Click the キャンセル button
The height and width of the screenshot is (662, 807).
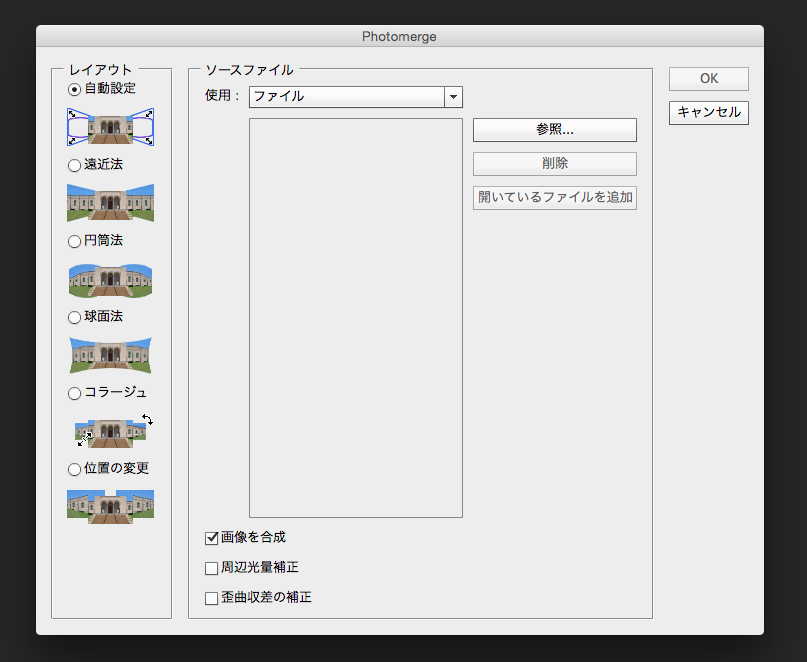(x=709, y=113)
